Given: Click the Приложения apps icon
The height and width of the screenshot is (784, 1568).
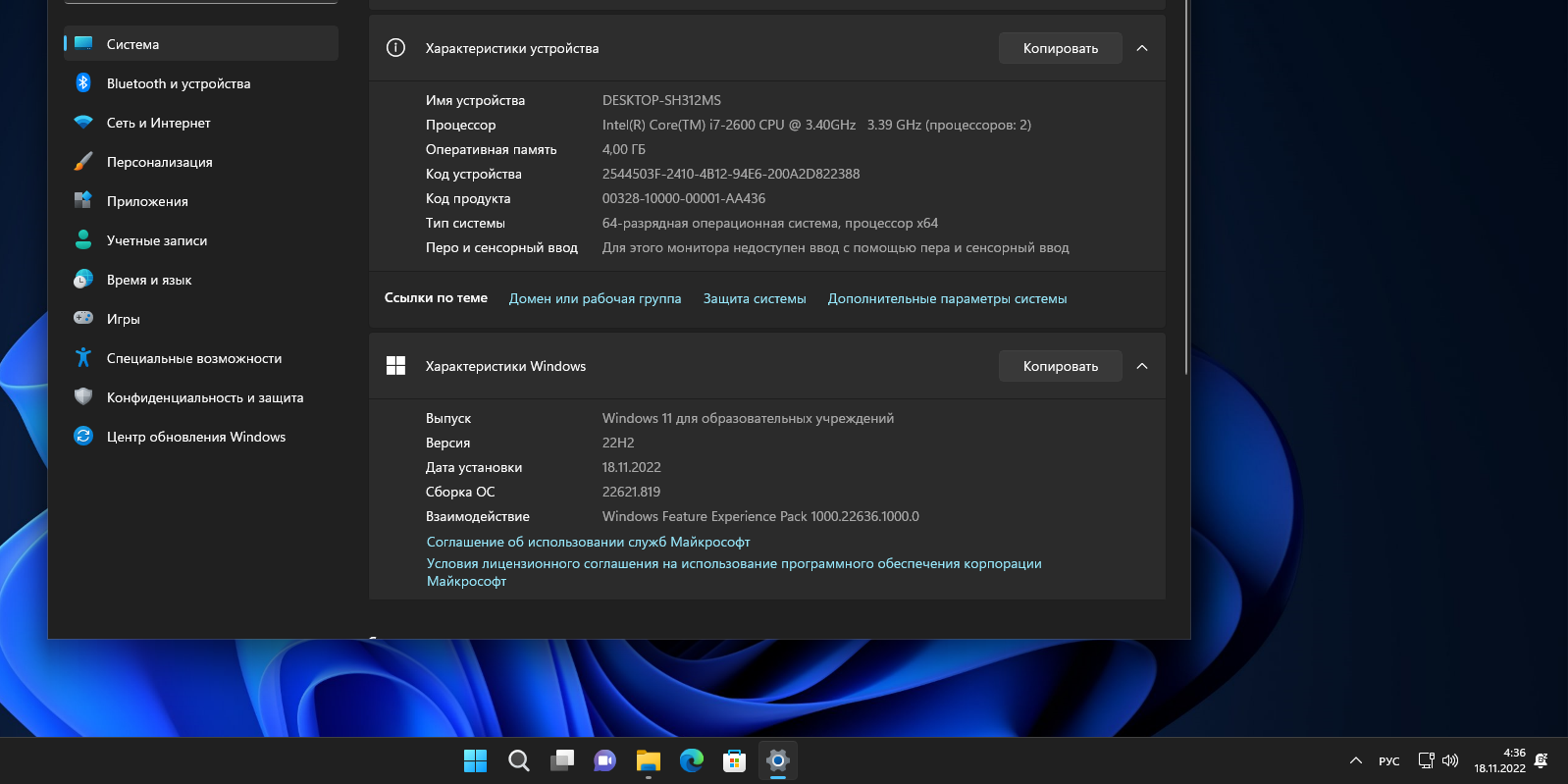Looking at the screenshot, I should coord(83,200).
